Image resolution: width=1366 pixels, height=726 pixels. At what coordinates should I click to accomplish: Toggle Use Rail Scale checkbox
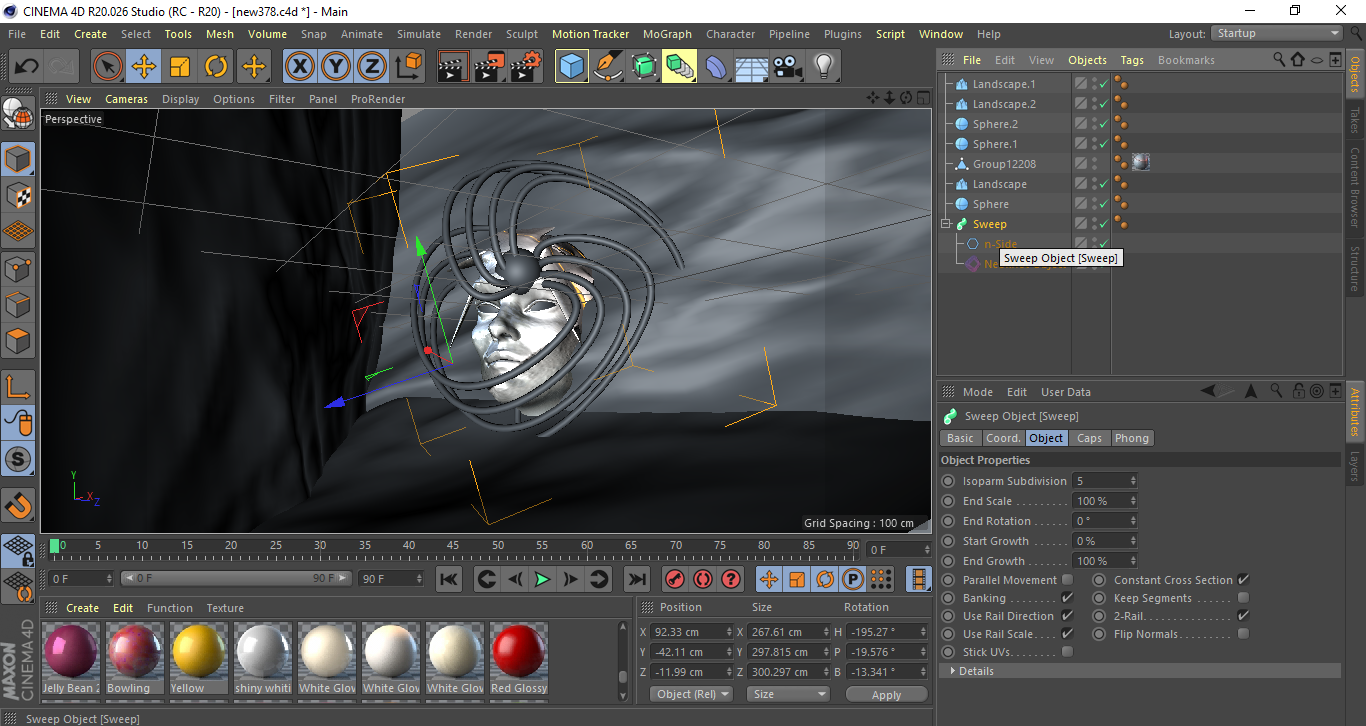[1067, 634]
